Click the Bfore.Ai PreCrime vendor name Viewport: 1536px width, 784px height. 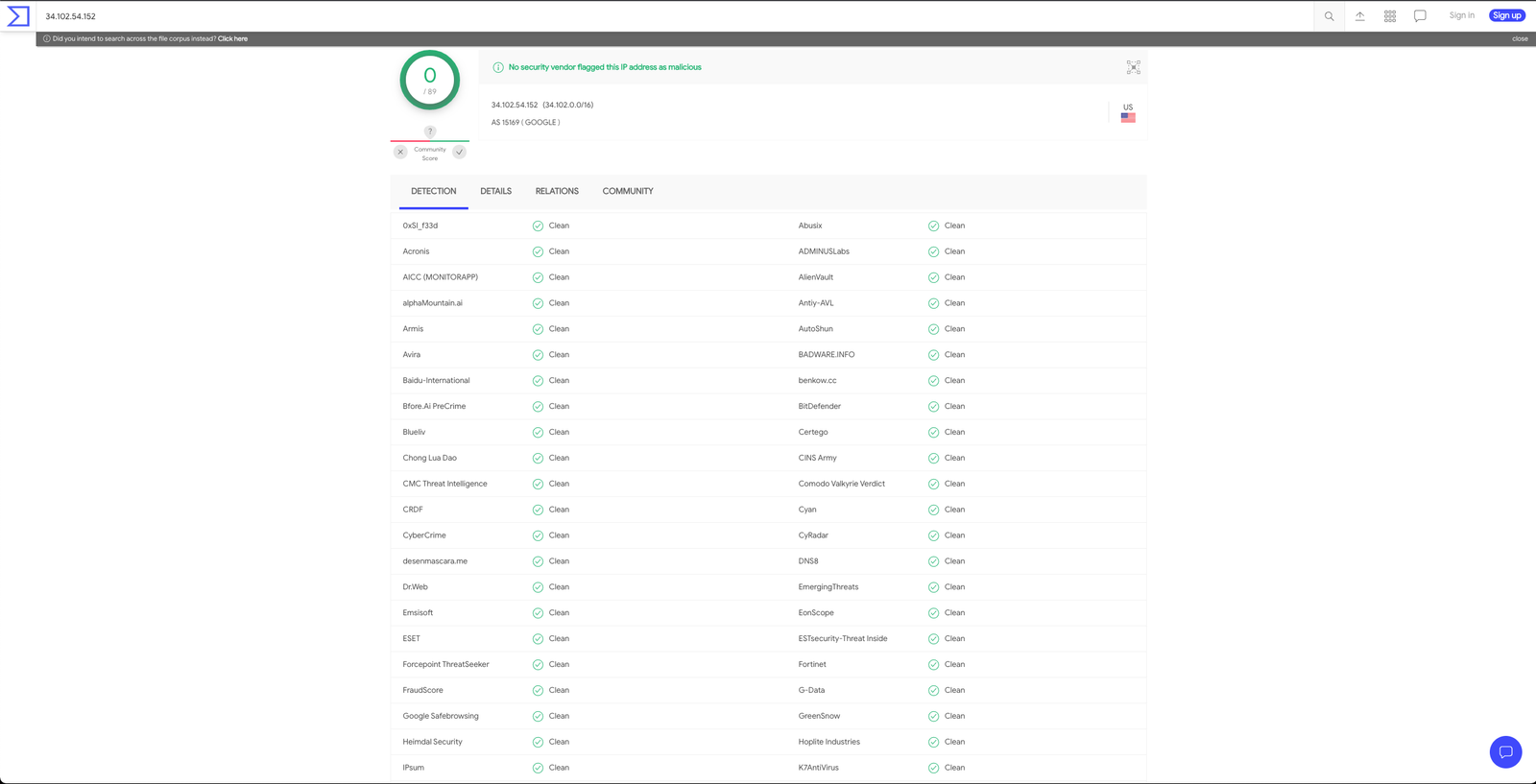pyautogui.click(x=434, y=407)
